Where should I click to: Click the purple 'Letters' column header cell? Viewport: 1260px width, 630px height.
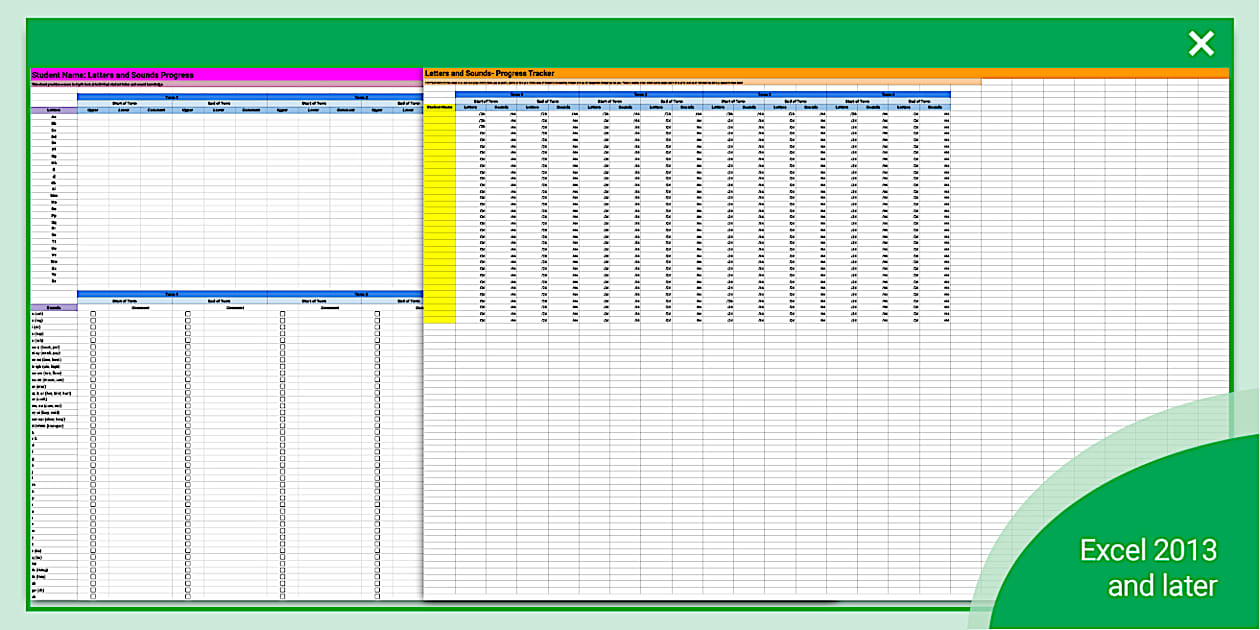coord(52,109)
